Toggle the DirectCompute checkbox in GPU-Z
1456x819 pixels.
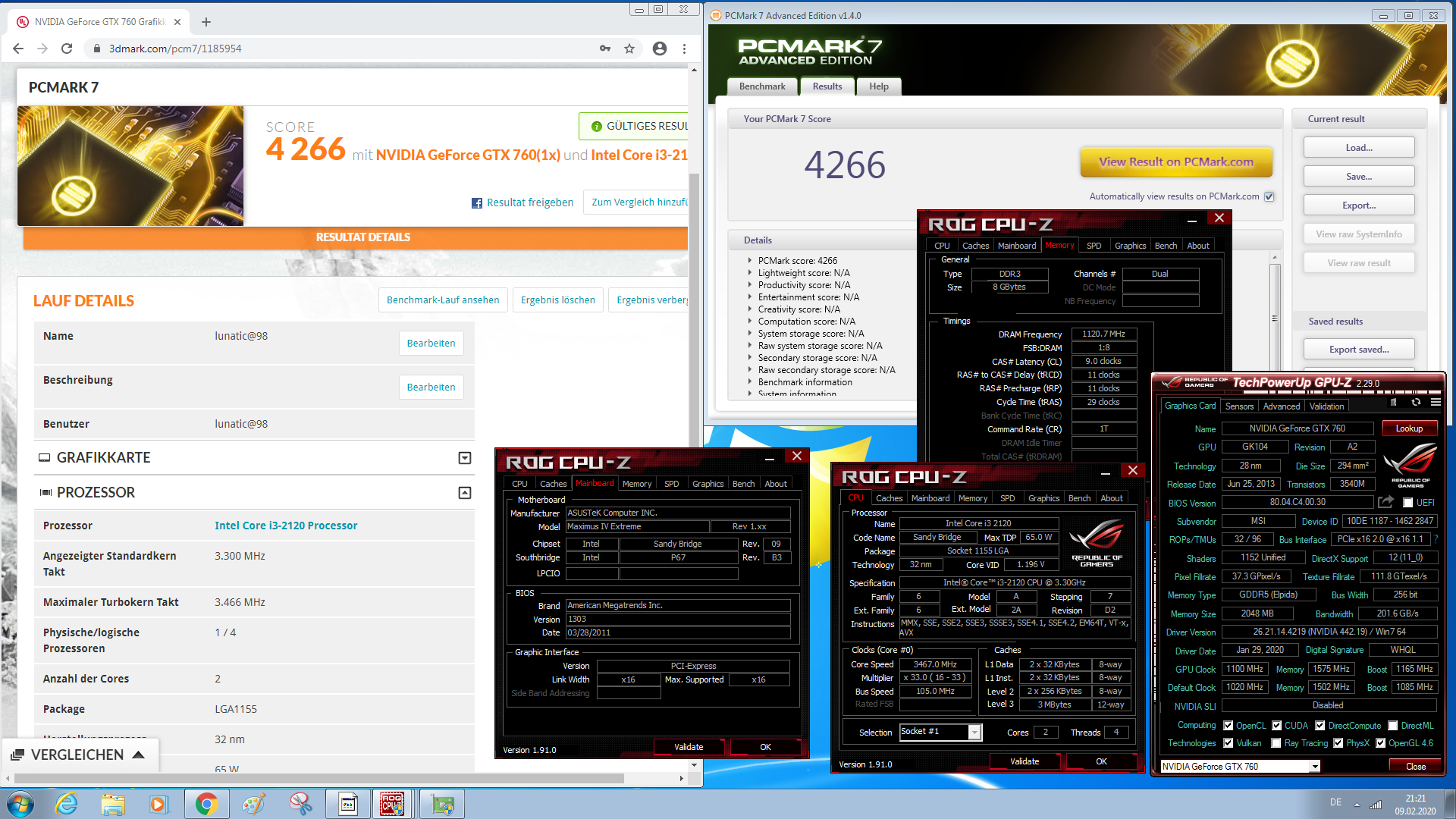coord(1320,726)
